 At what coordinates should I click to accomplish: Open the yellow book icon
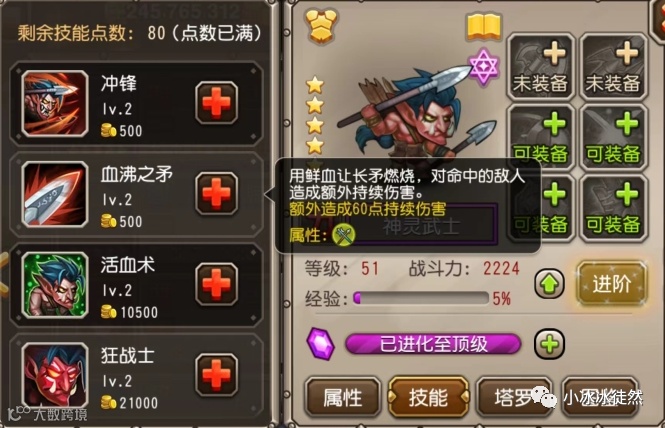tap(484, 27)
